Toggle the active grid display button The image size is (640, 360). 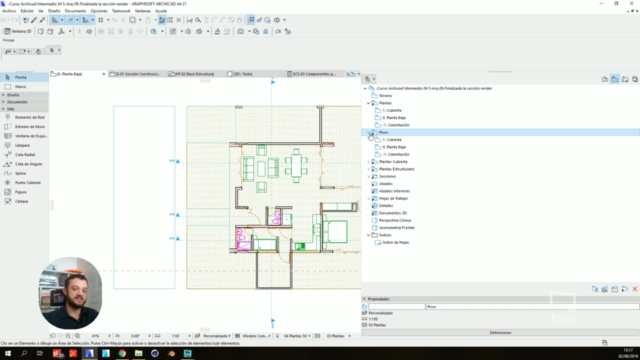pyautogui.click(x=251, y=20)
